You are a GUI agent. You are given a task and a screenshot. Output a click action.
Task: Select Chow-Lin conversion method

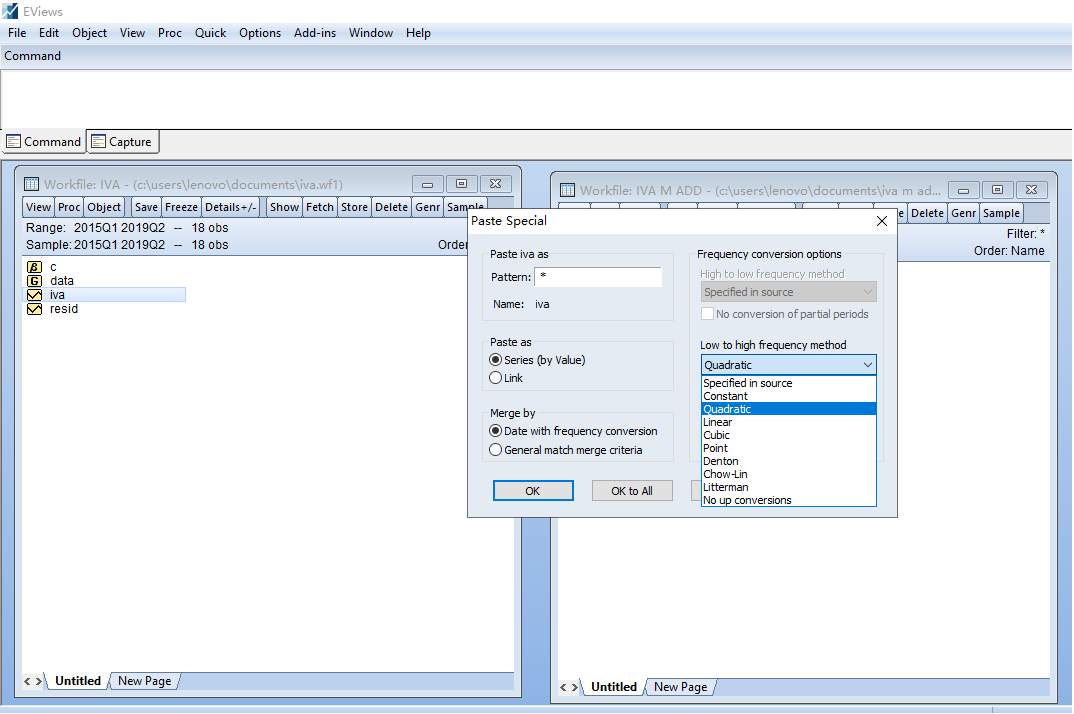point(788,474)
